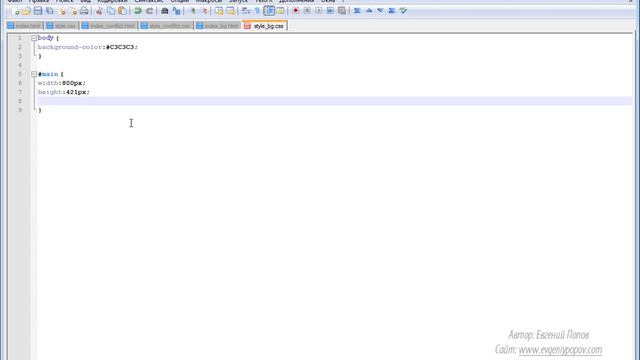Viewport: 640px width, 360px height.
Task: Undo the last edit with the green arrow
Action: pyautogui.click(x=138, y=11)
